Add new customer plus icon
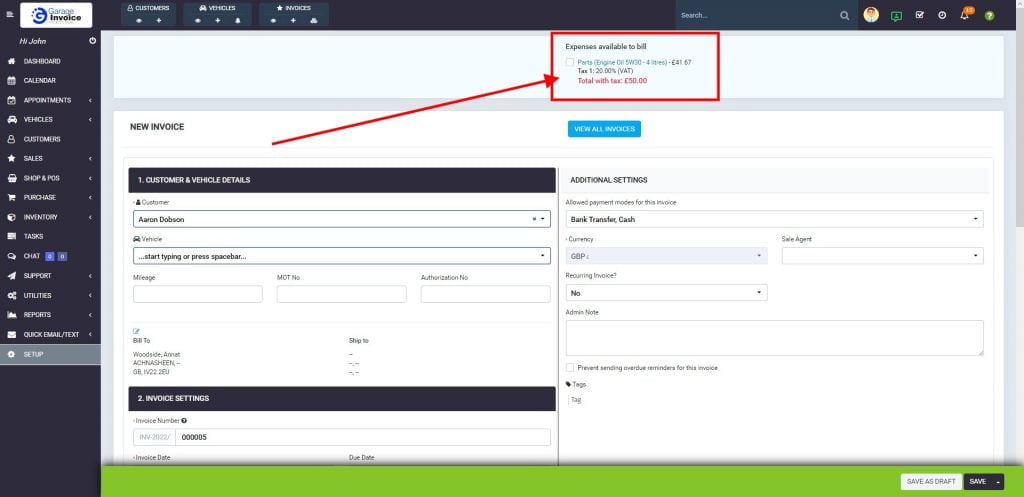 pos(158,21)
